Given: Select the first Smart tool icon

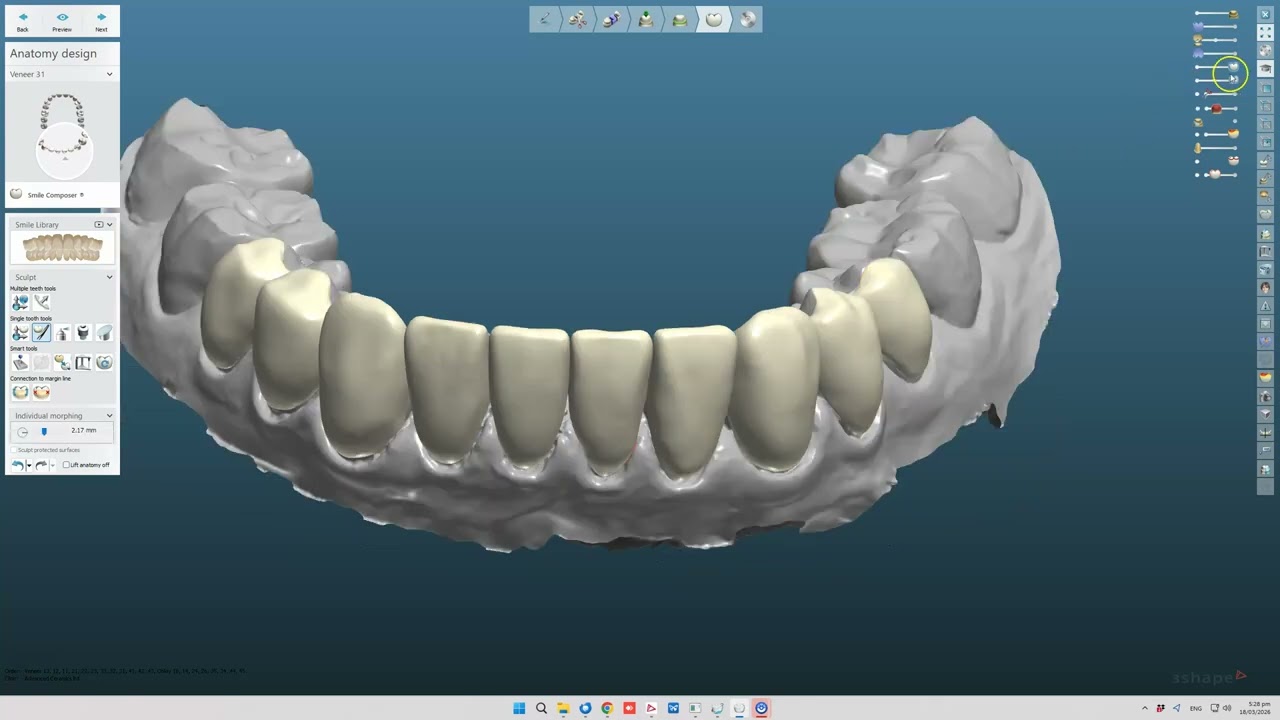Looking at the screenshot, I should pos(20,363).
